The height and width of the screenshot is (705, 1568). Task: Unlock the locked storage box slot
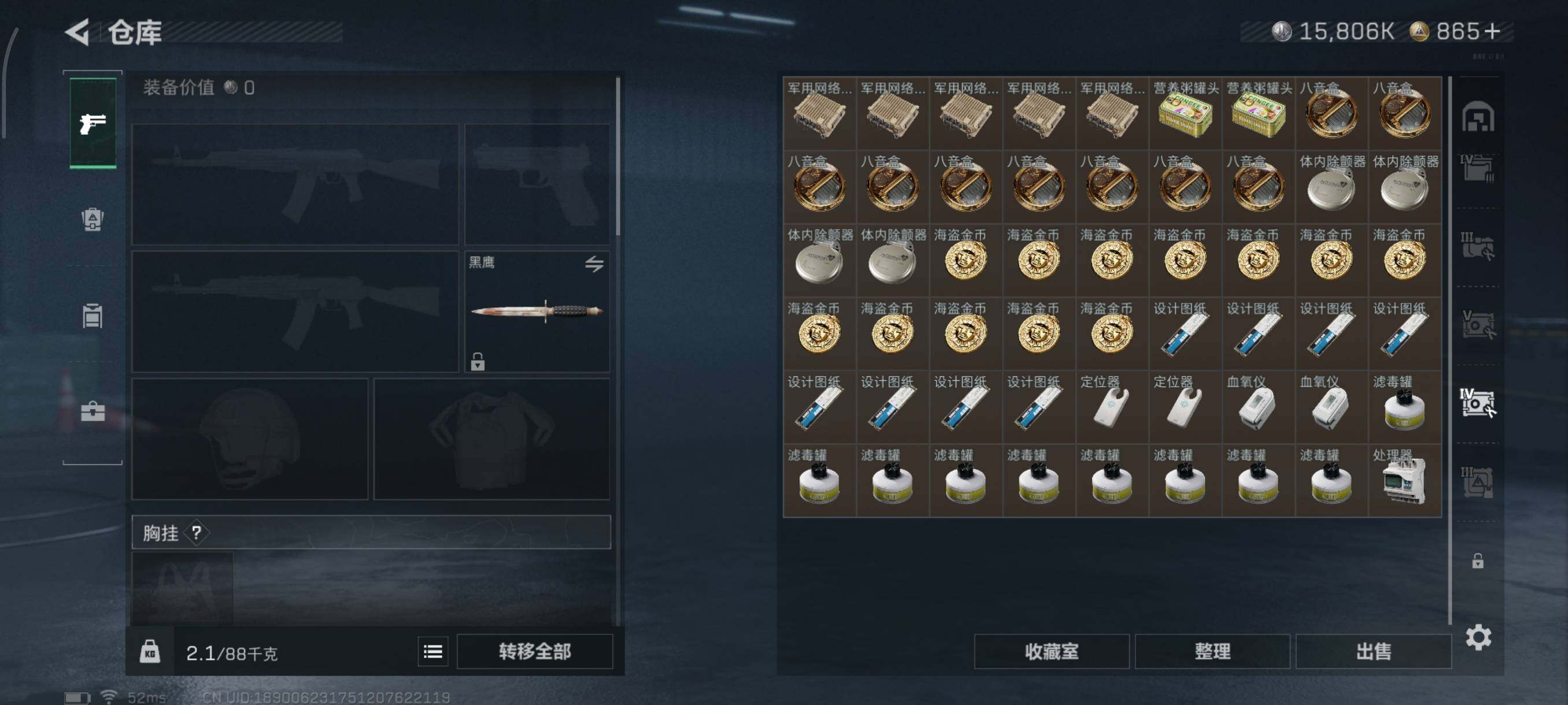pyautogui.click(x=1477, y=560)
